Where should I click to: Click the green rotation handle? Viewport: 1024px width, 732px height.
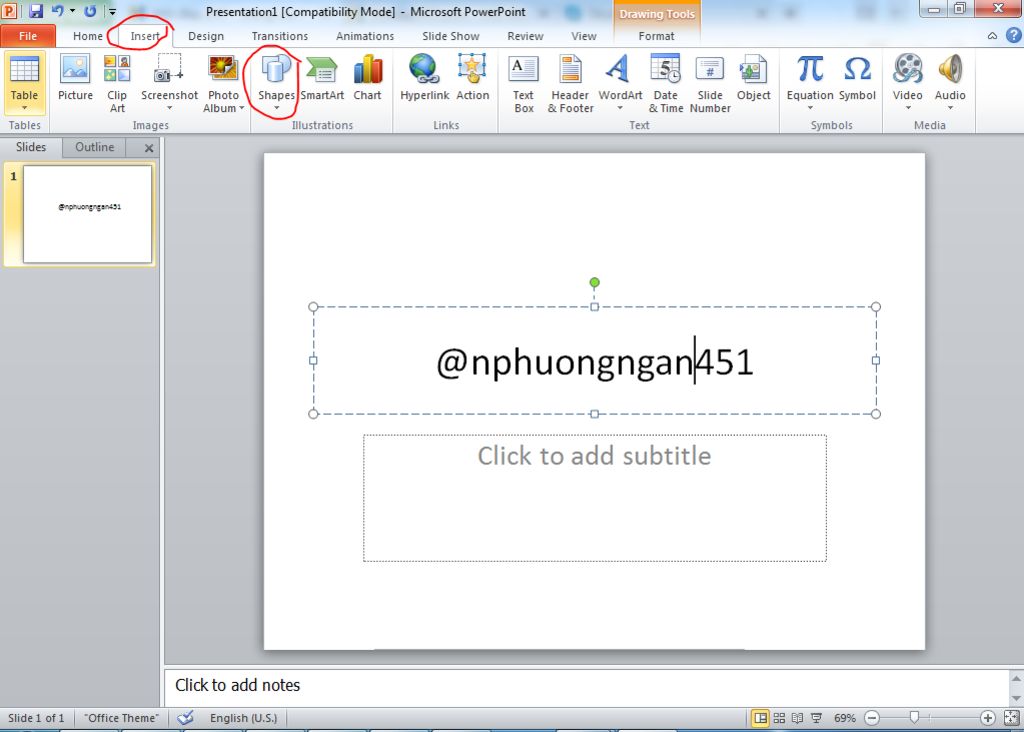coord(594,282)
